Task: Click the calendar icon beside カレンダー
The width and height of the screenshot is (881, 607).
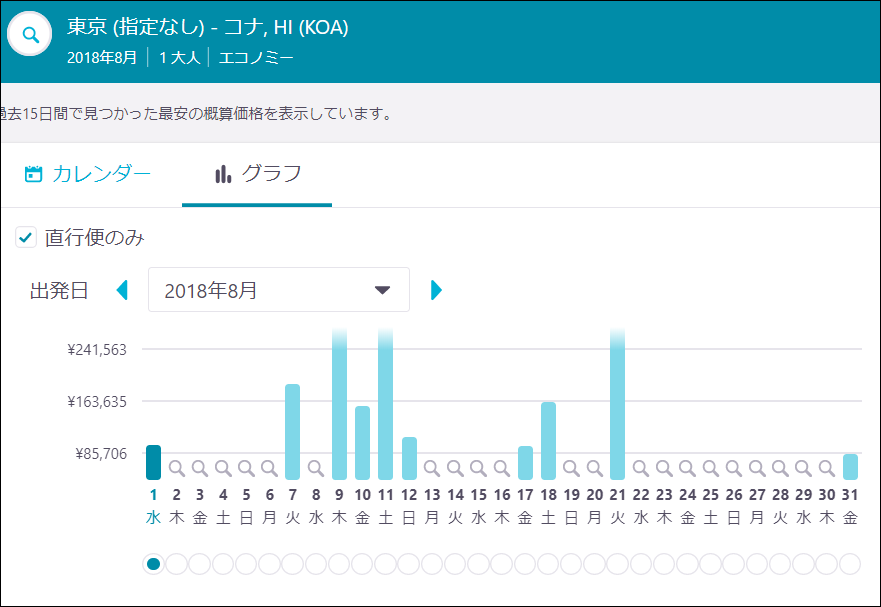Action: point(31,172)
